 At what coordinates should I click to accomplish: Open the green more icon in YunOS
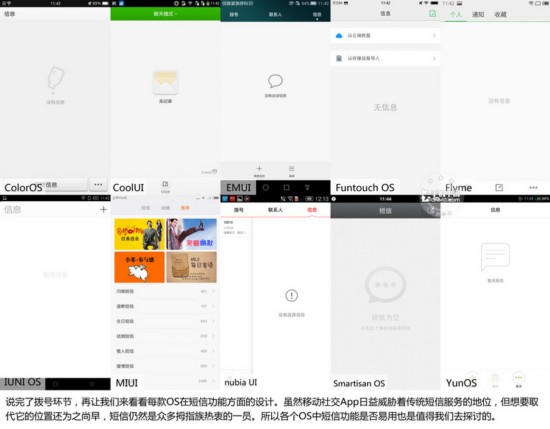coord(518,377)
